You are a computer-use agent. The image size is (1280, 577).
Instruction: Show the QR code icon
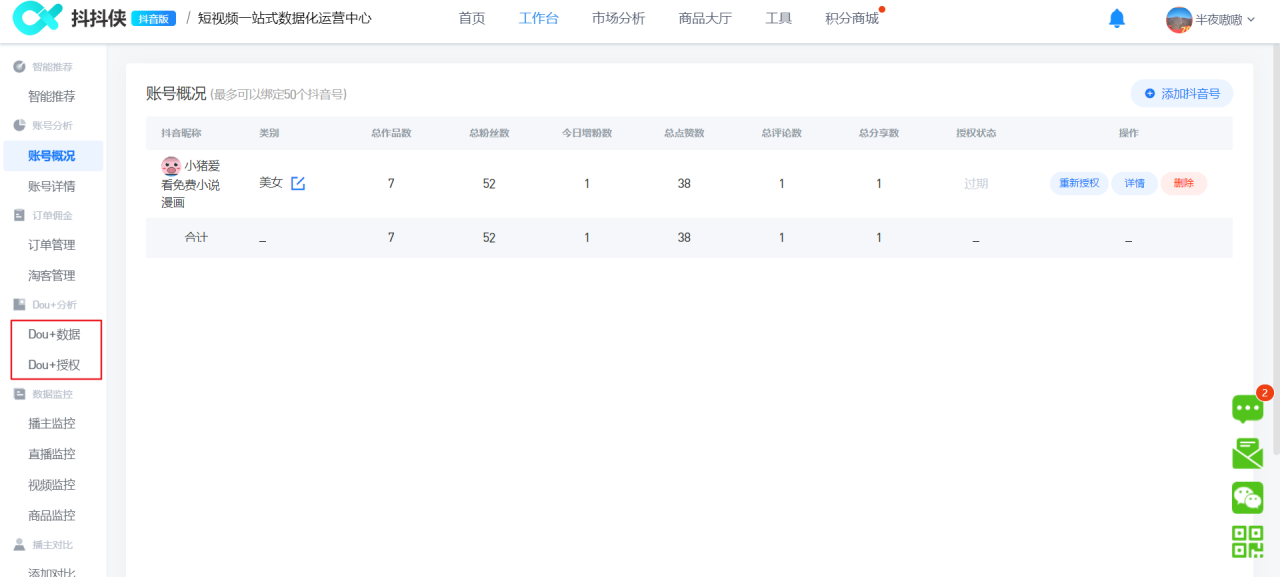pyautogui.click(x=1247, y=542)
